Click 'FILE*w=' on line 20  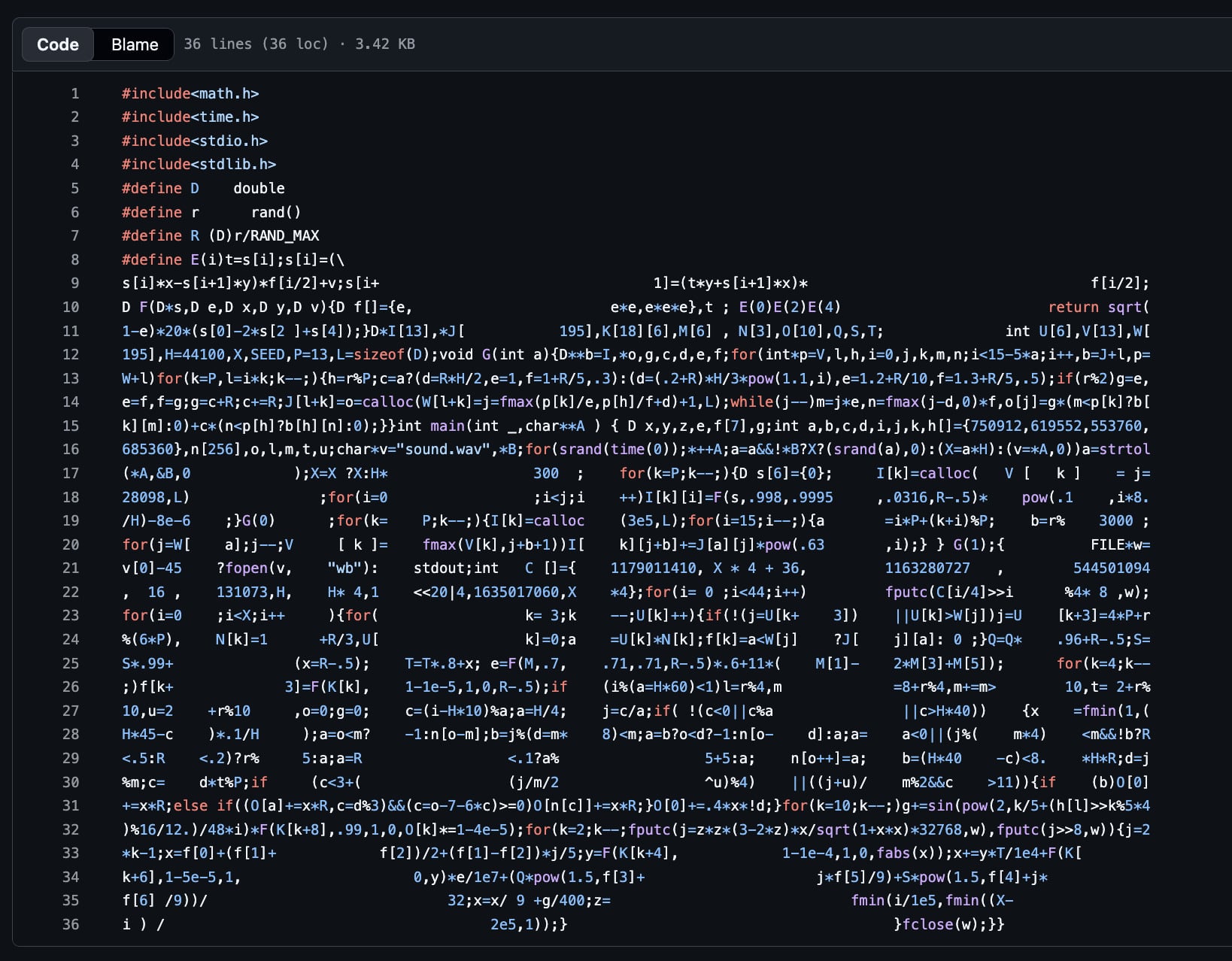[x=1120, y=544]
